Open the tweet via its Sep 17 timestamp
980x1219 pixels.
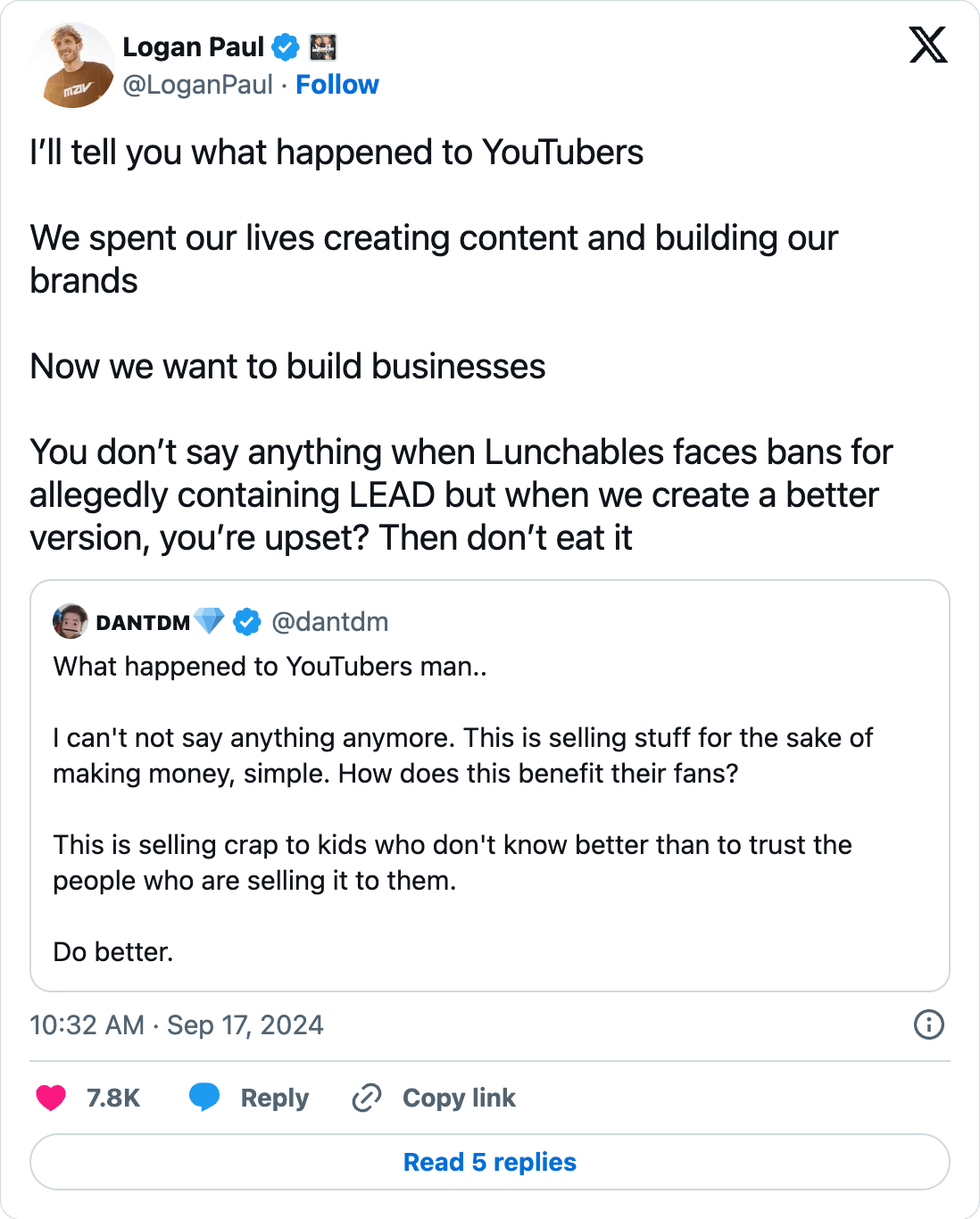(176, 1025)
